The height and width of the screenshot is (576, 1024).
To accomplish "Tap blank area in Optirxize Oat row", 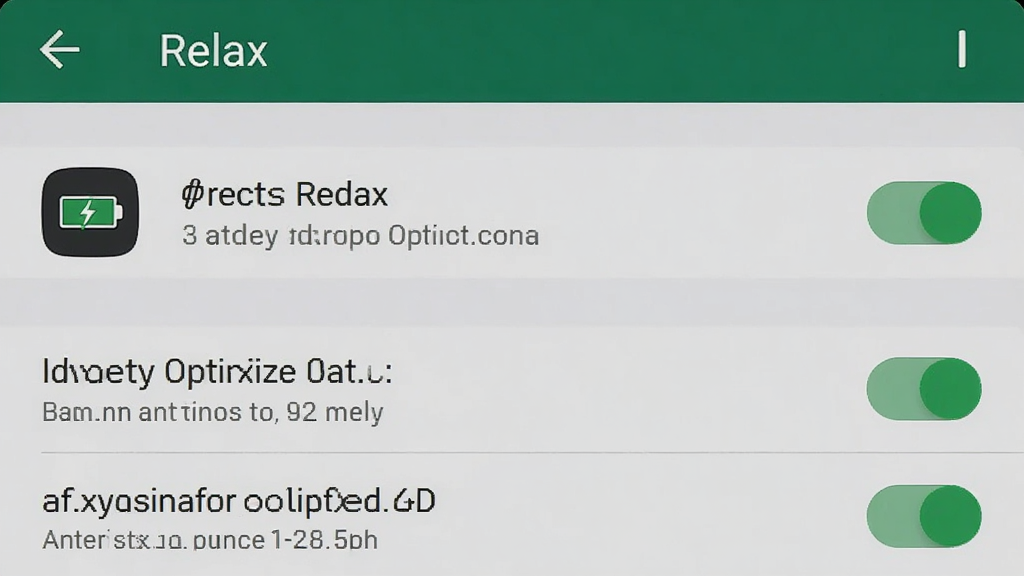I will pos(627,389).
